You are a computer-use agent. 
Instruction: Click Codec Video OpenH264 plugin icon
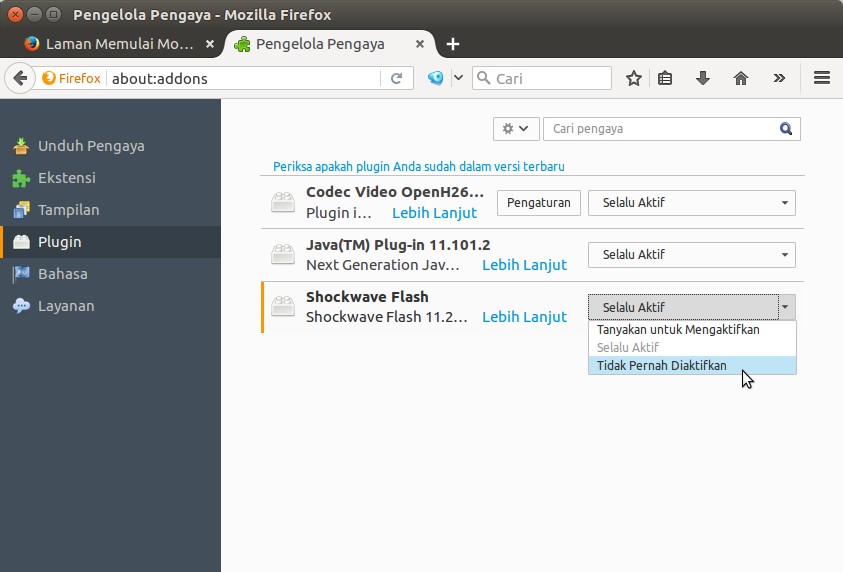coord(283,202)
